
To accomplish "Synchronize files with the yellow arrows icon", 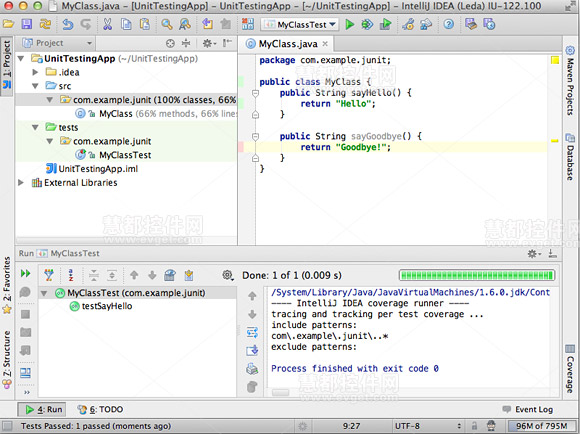I will tap(45, 24).
